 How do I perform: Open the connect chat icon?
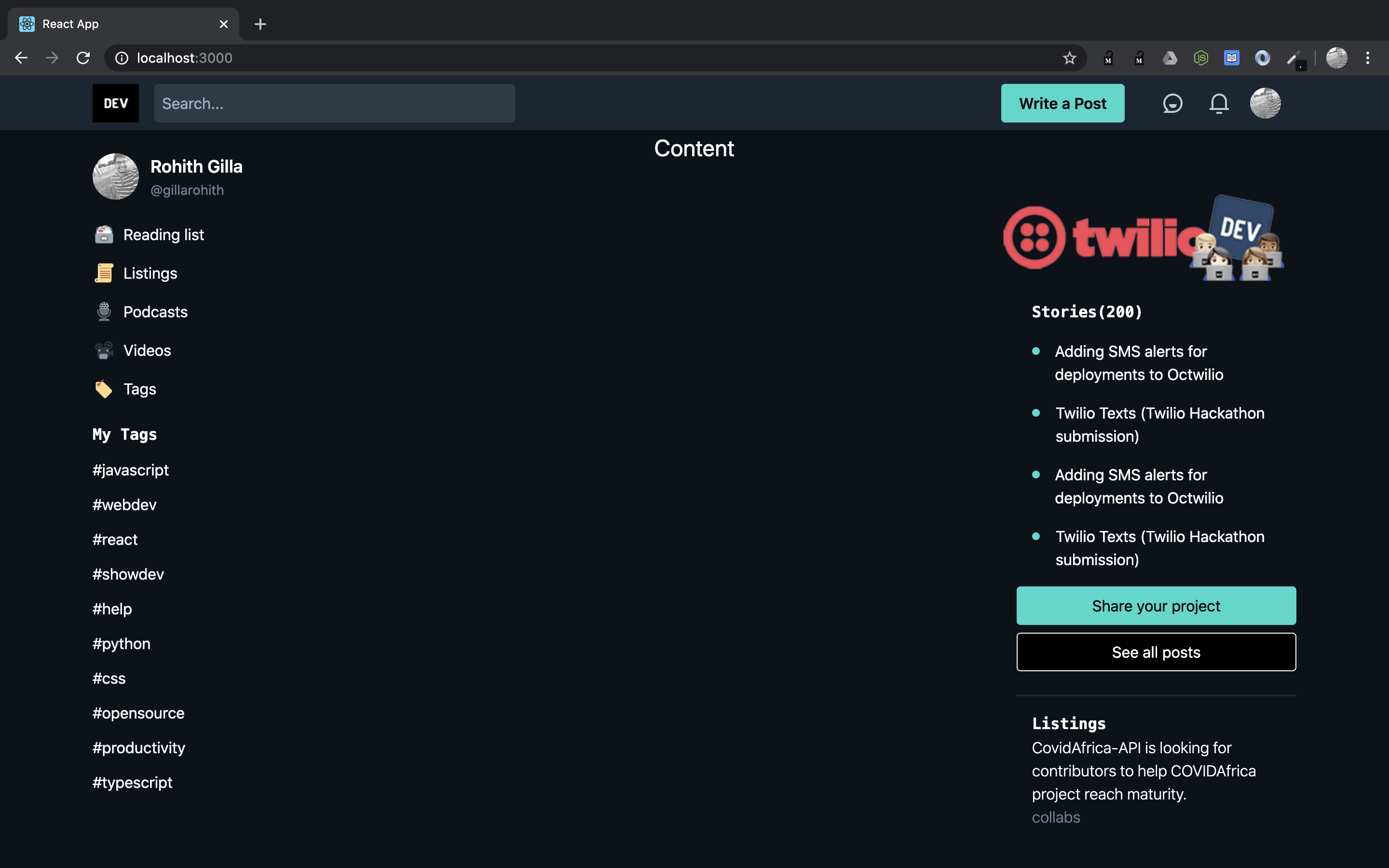click(x=1172, y=103)
